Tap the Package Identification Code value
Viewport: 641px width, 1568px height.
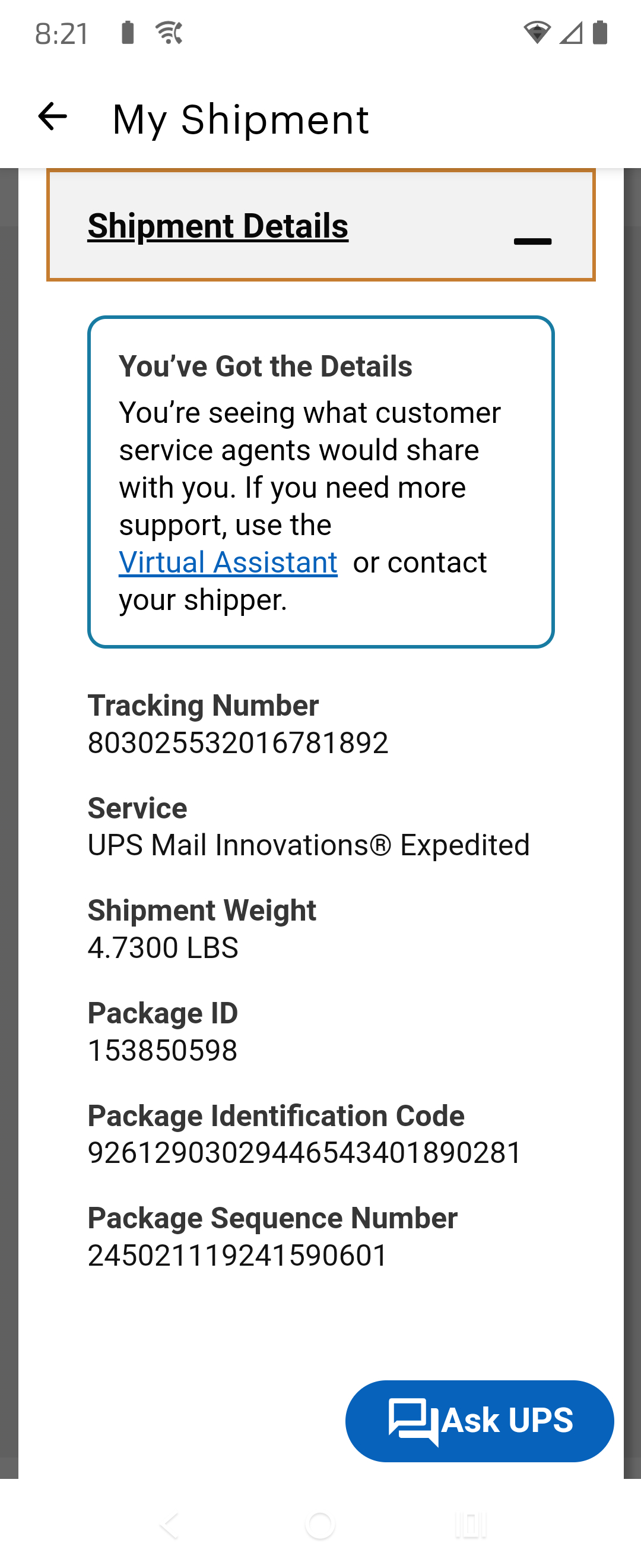point(304,1152)
